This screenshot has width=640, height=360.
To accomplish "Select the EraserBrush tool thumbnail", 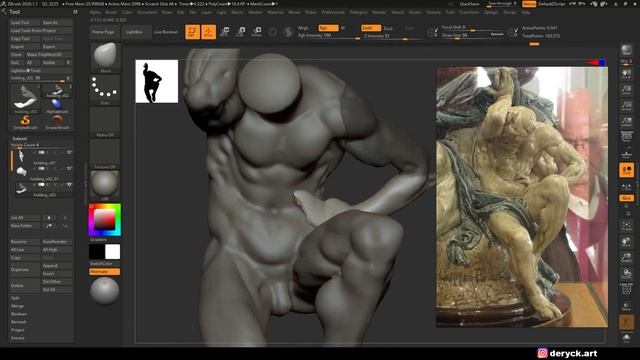I will click(58, 122).
